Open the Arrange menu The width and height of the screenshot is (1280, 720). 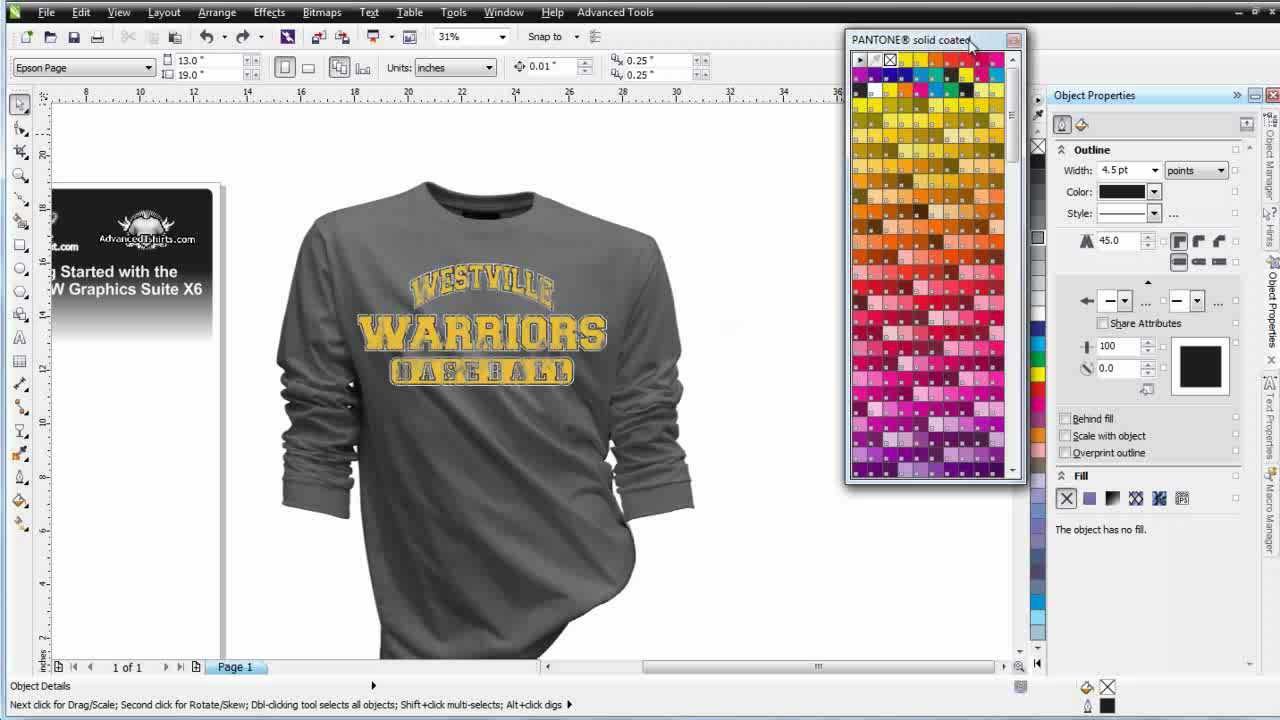click(x=217, y=12)
